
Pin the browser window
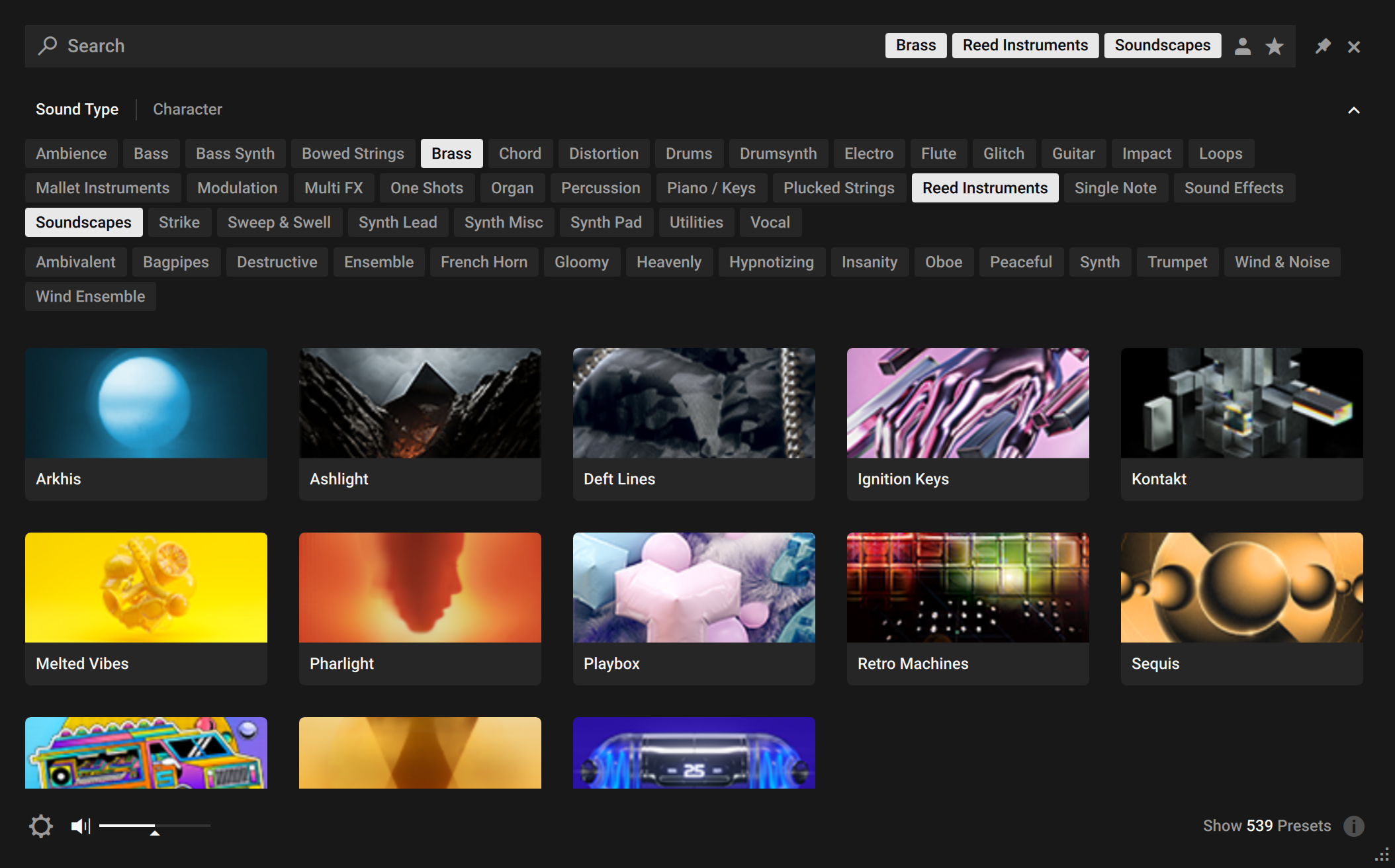pos(1323,46)
